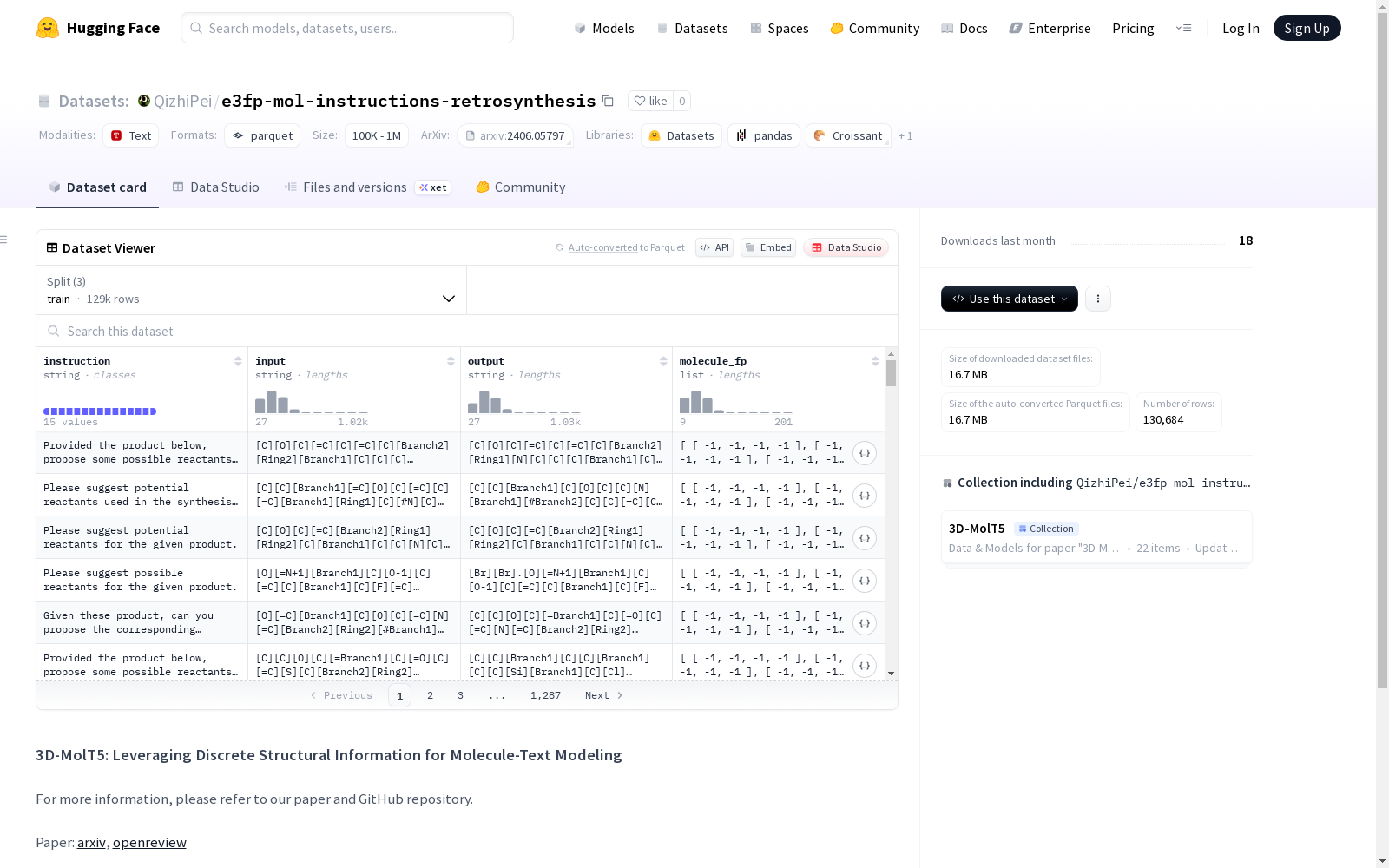Expand the Use this dataset dropdown
1389x868 pixels.
click(x=1009, y=299)
